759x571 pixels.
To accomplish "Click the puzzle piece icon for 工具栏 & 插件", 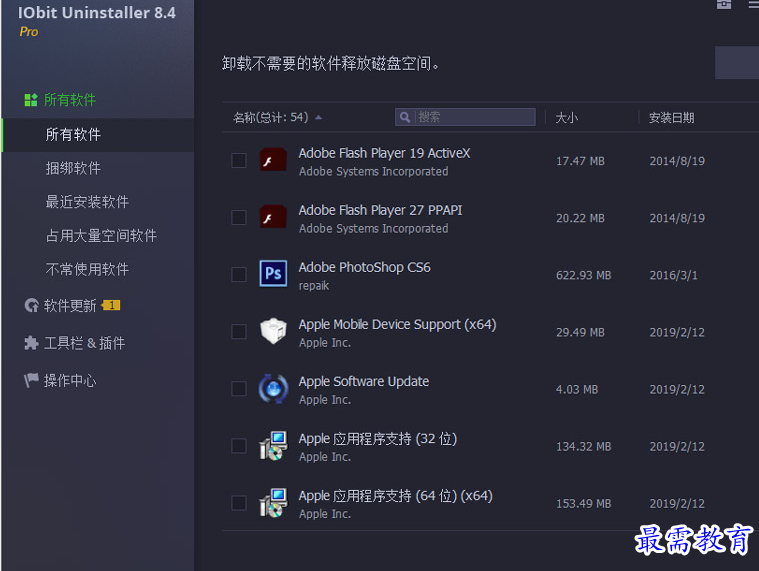I will pyautogui.click(x=31, y=343).
